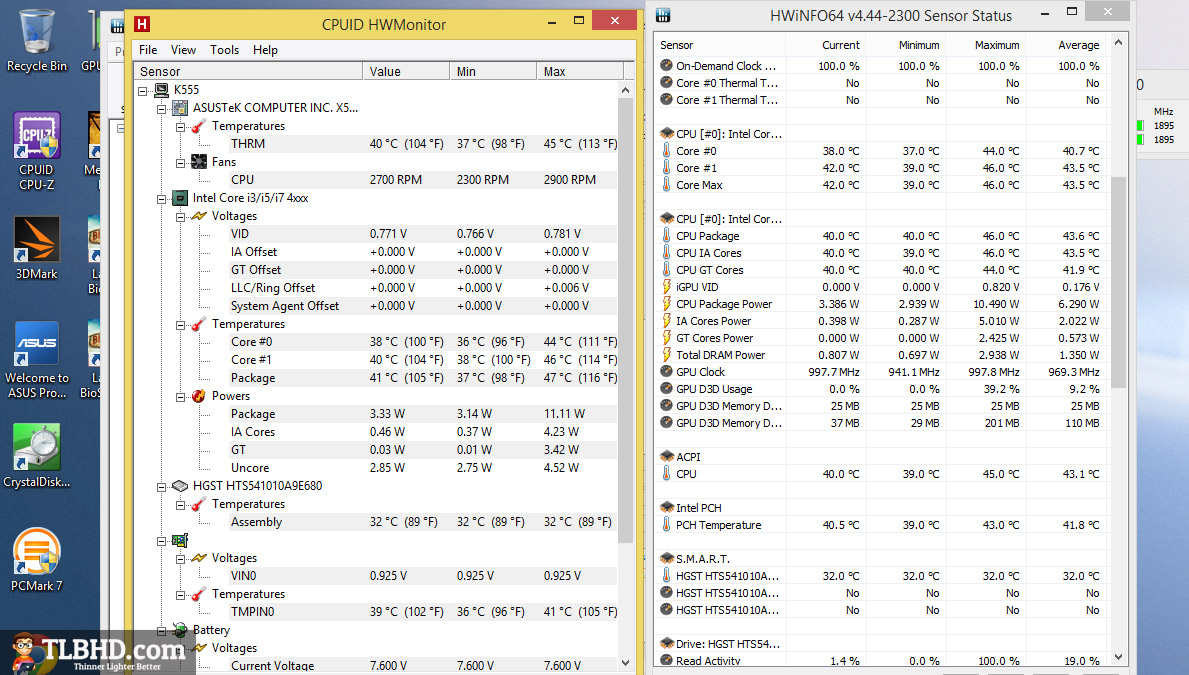Click HWMonitor red H title icon
Screen dimensions: 1189x675
(x=142, y=24)
